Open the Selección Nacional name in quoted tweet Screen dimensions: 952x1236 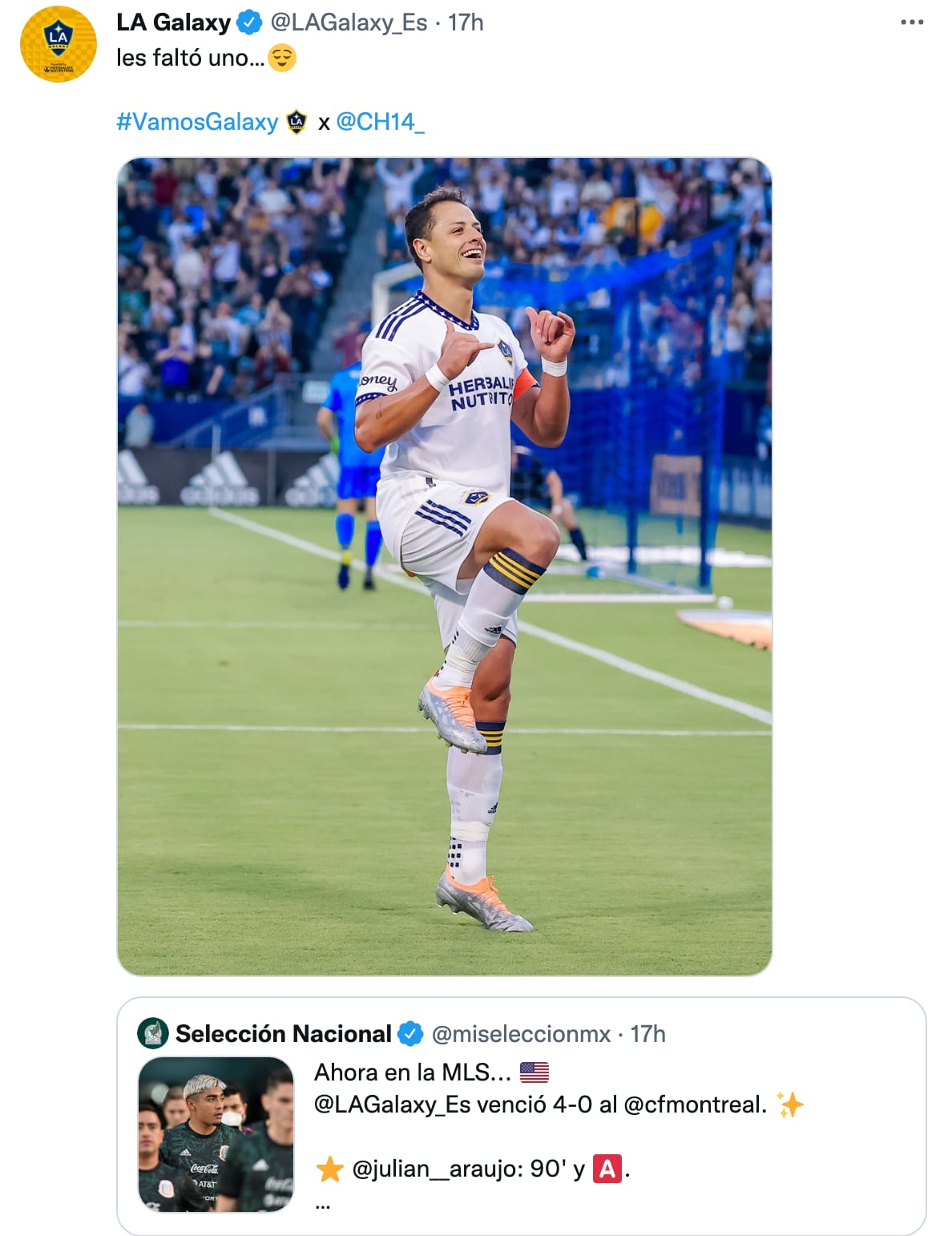coord(283,1034)
